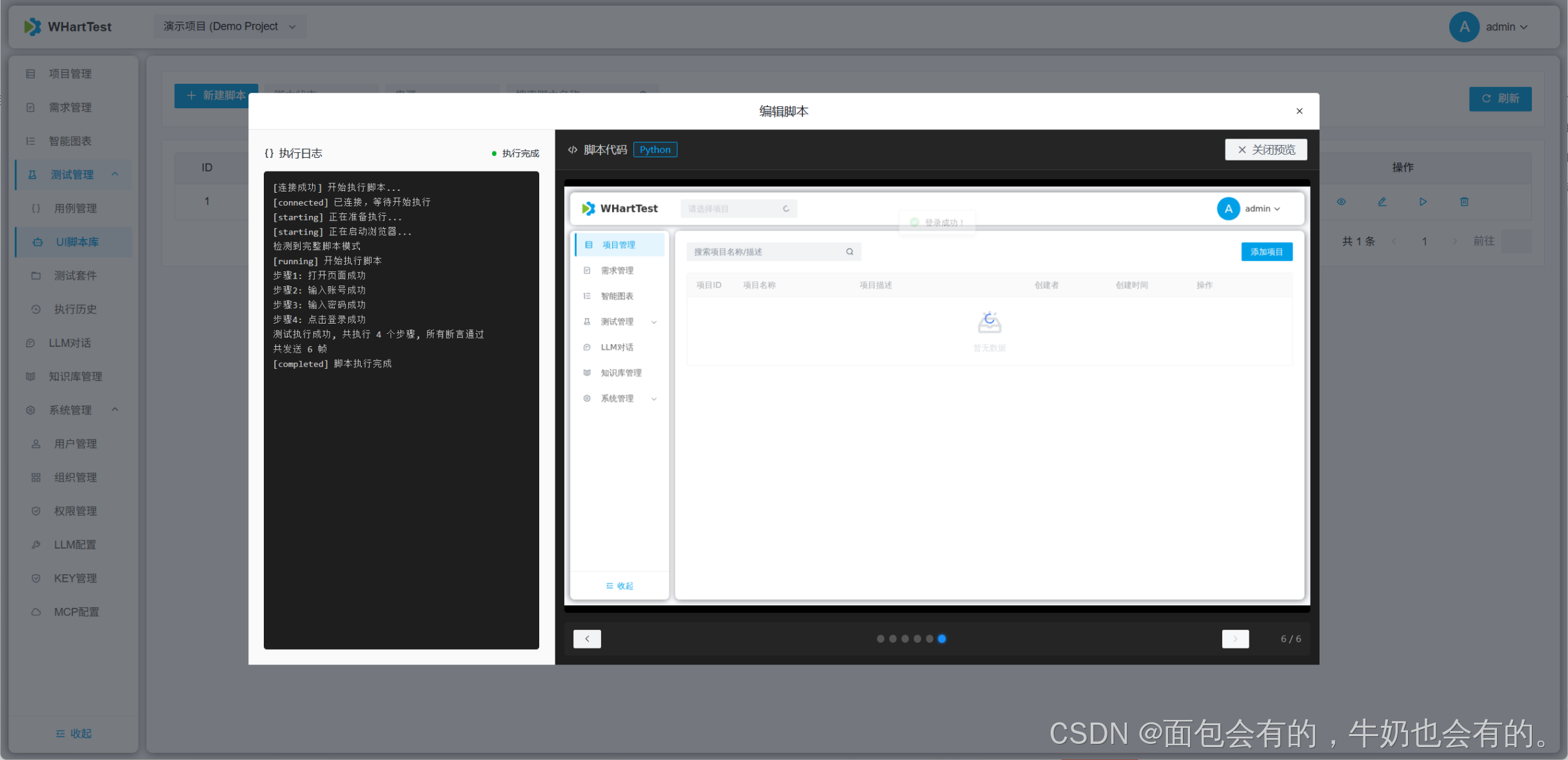Select the first frame pagination dot

[880, 639]
